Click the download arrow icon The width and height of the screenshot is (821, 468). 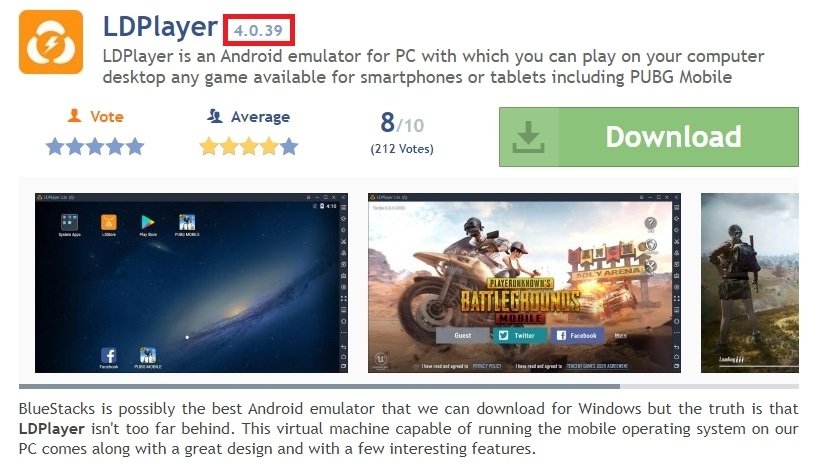tap(528, 137)
